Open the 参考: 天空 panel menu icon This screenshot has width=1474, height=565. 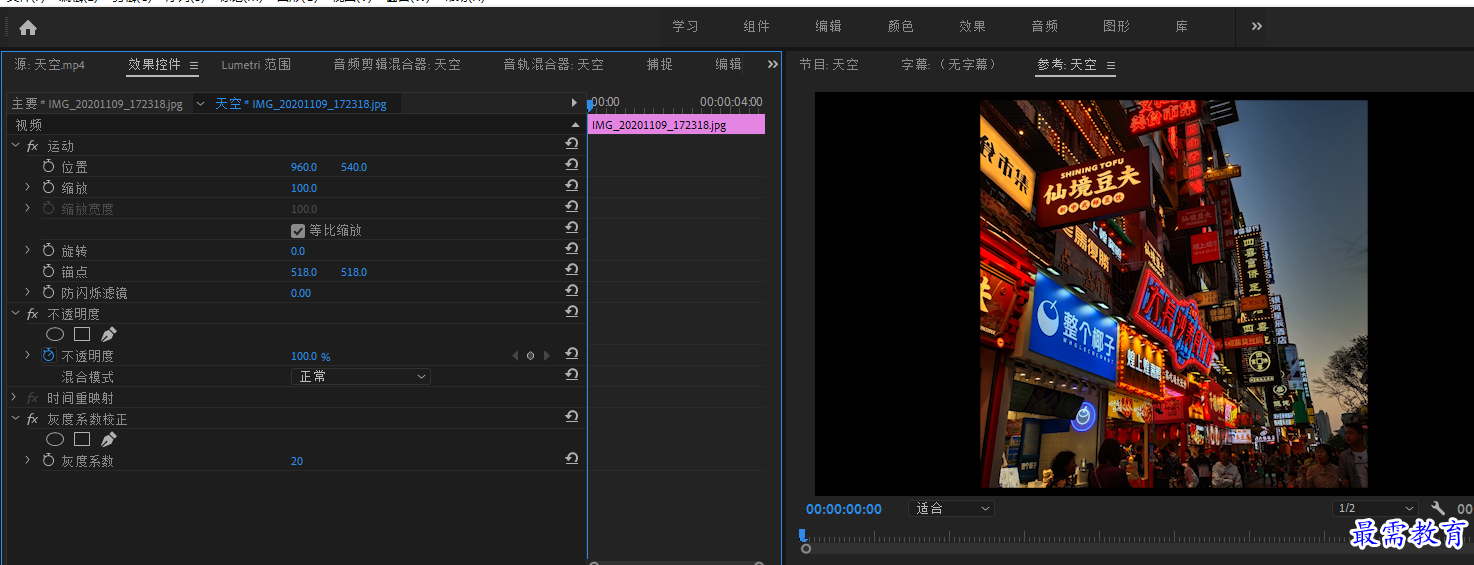tap(1110, 65)
